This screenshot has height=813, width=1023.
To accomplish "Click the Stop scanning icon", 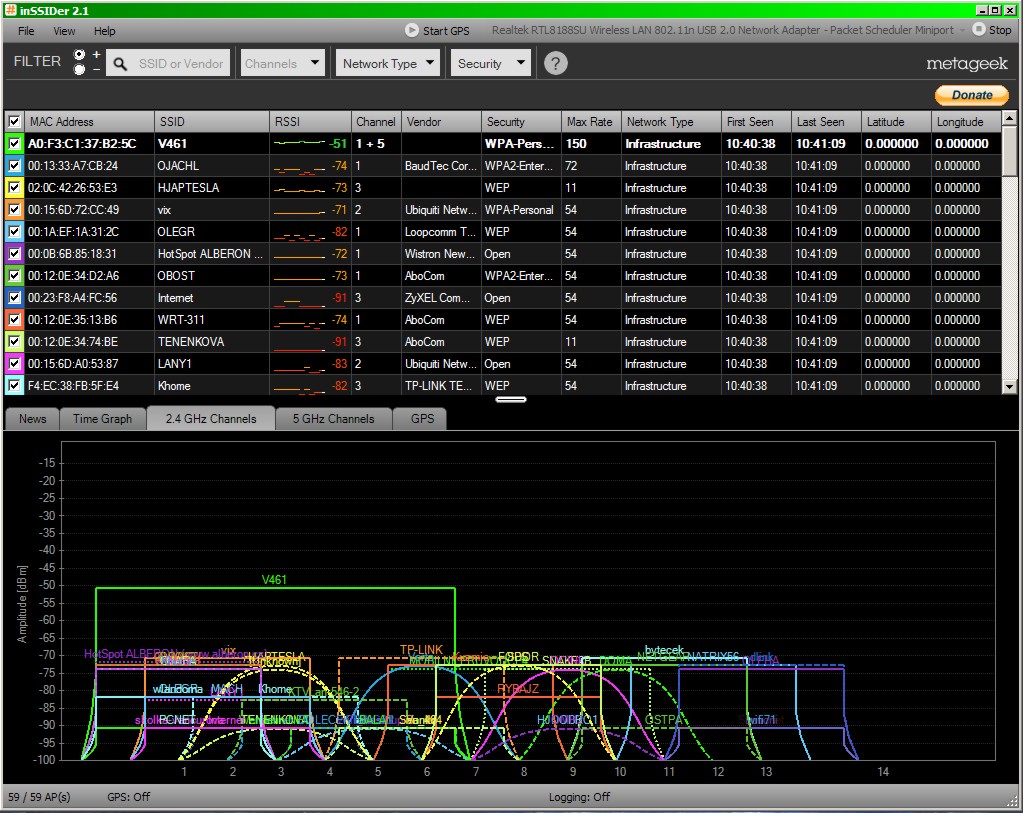I will (979, 30).
